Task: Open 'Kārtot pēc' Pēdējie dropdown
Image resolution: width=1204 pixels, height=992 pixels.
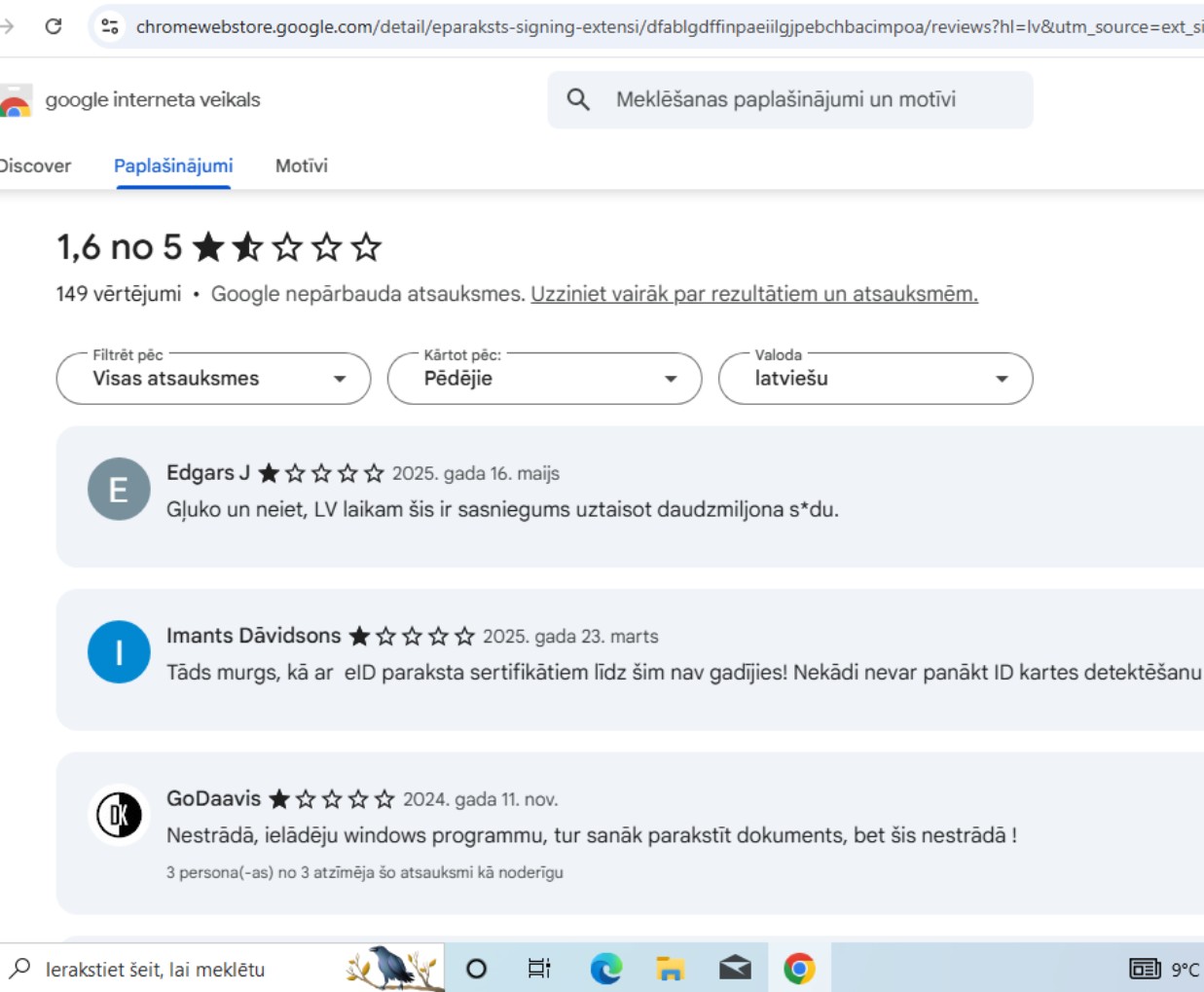Action: 544,379
